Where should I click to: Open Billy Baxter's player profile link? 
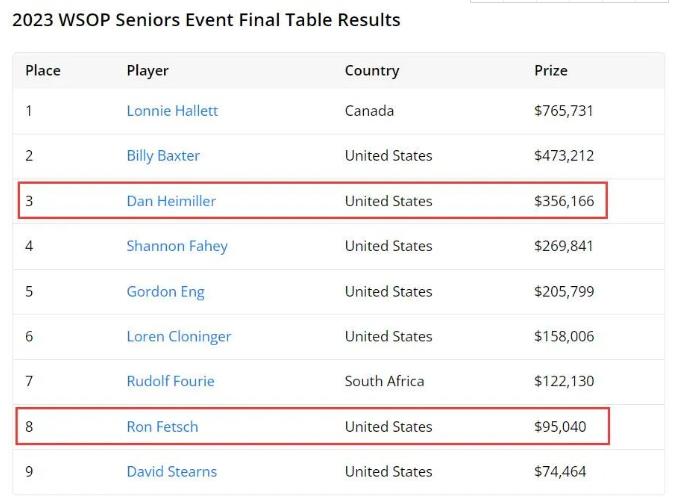[x=163, y=156]
